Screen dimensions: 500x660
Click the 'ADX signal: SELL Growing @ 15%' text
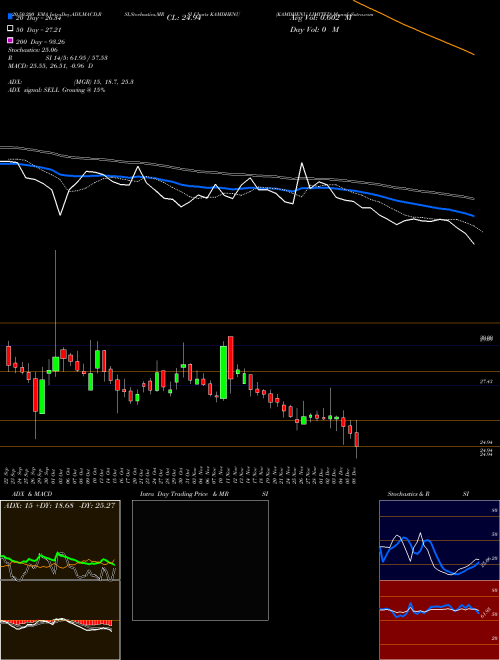click(x=56, y=90)
